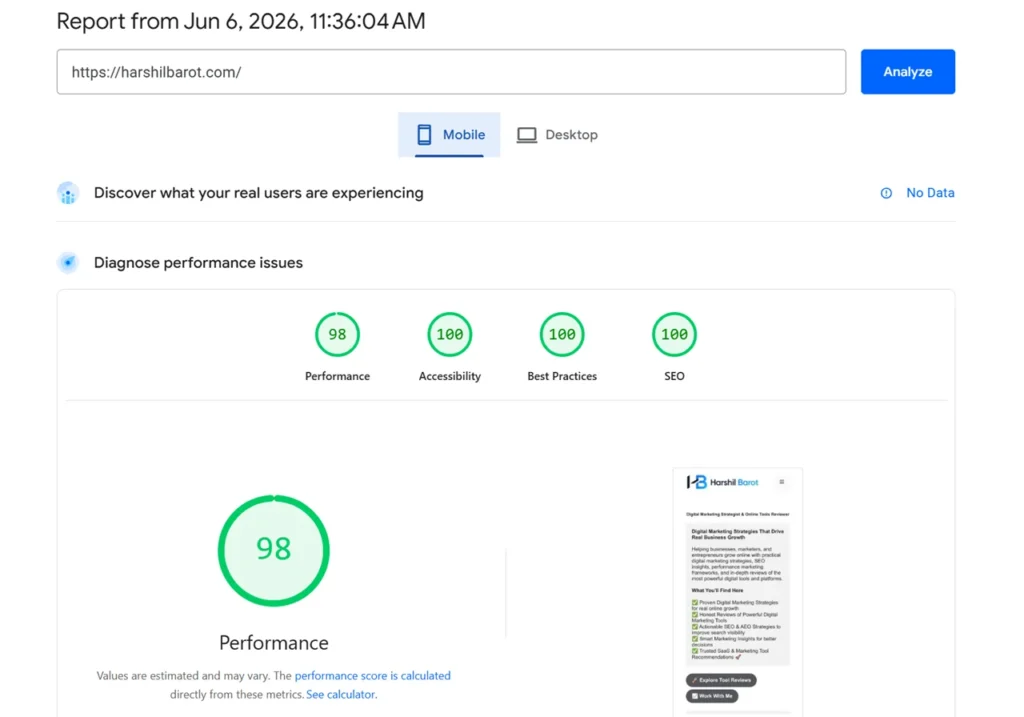Select the 100 Best Practices score gauge

[x=562, y=334]
